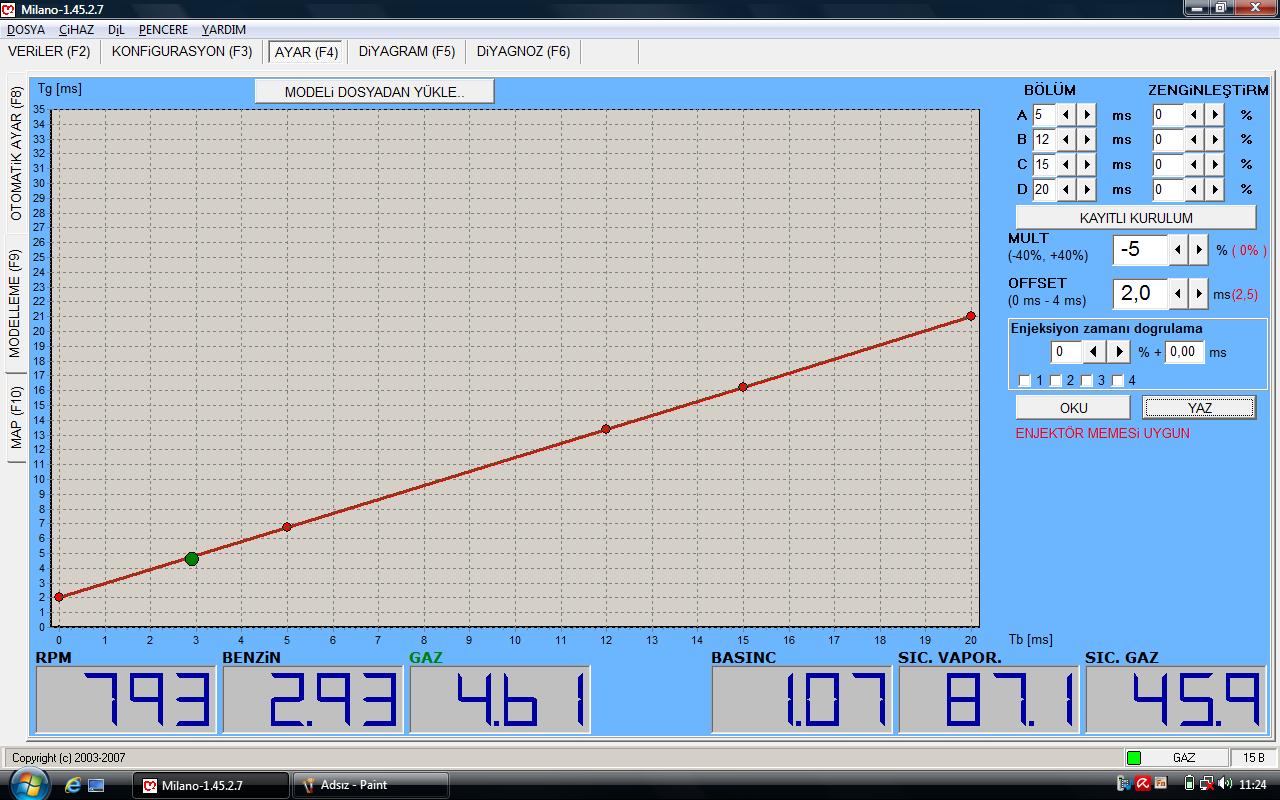Increase section B ms value
This screenshot has height=800, width=1280.
pos(1087,140)
